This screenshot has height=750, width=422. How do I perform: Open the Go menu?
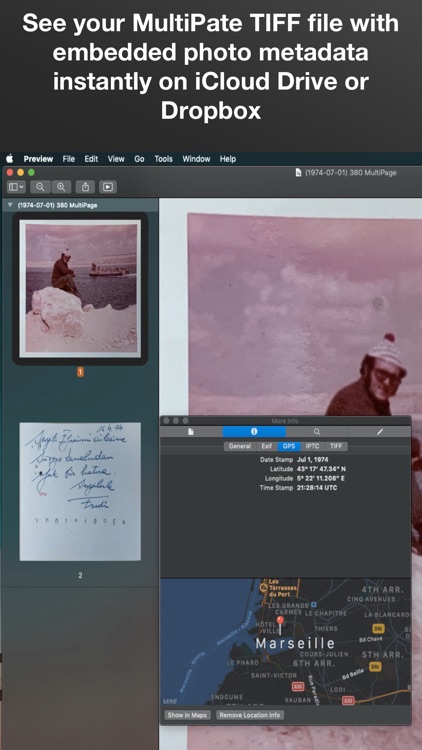[139, 159]
